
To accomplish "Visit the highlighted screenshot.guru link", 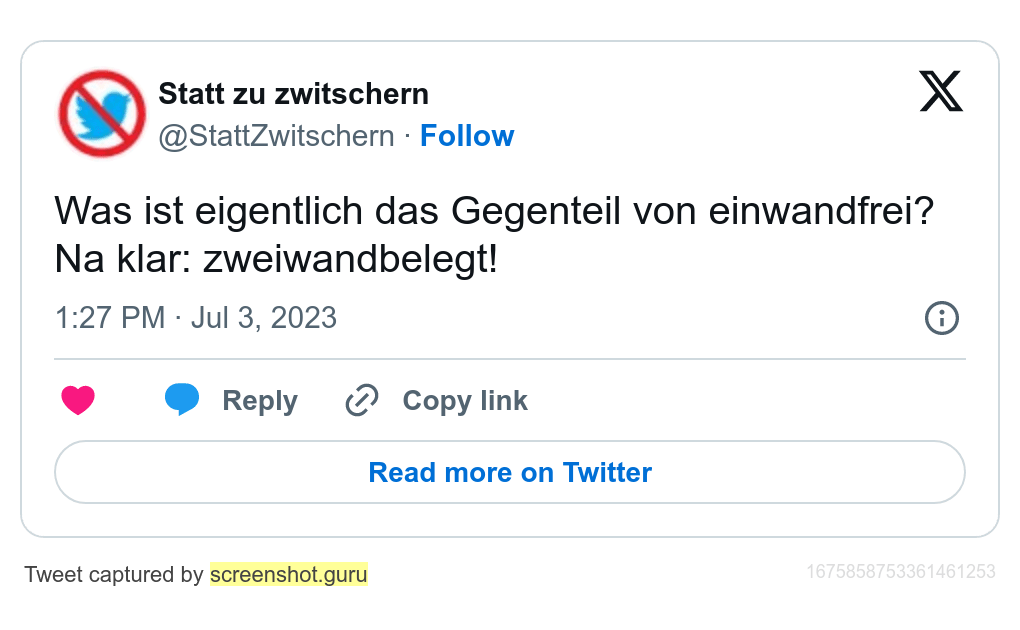I will pyautogui.click(x=289, y=575).
